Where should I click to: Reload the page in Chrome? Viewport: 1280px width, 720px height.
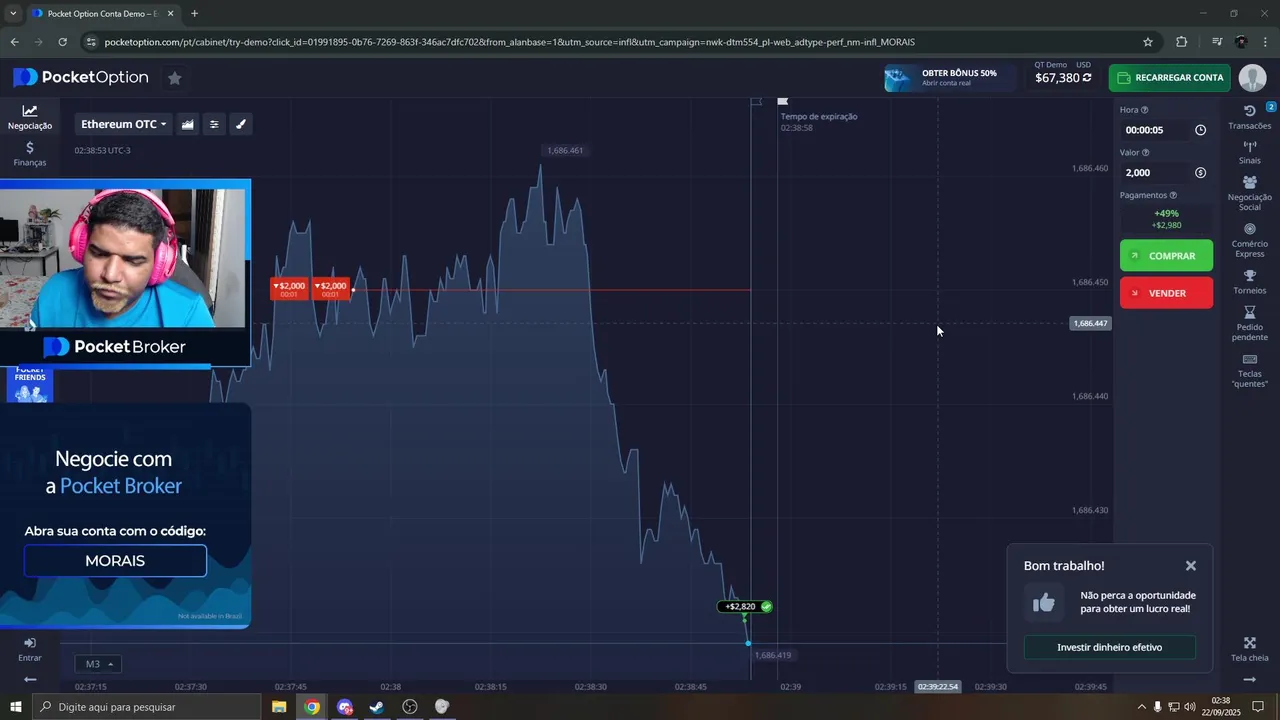62,42
